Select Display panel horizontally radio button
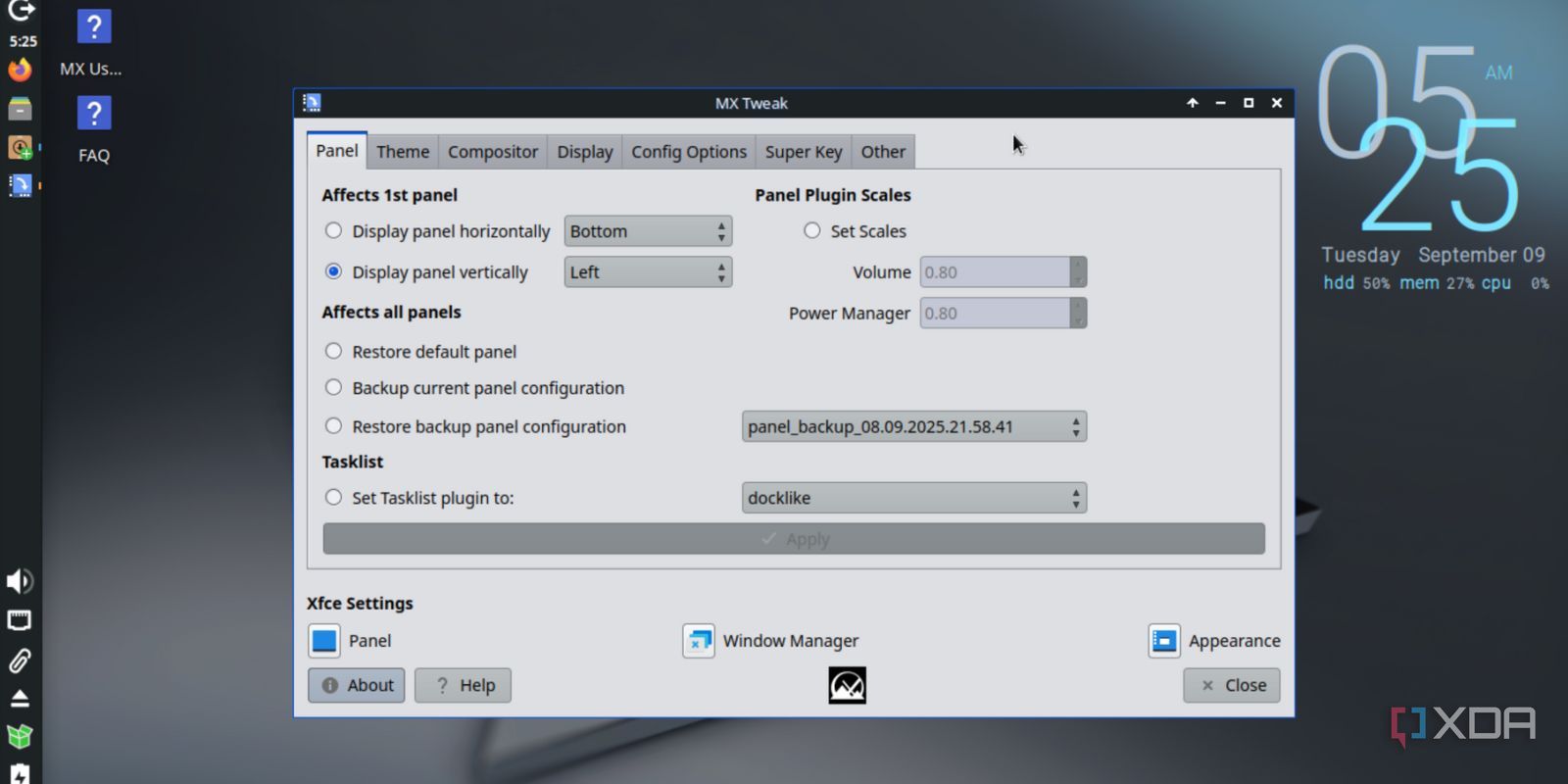This screenshot has width=1568, height=784. 333,230
